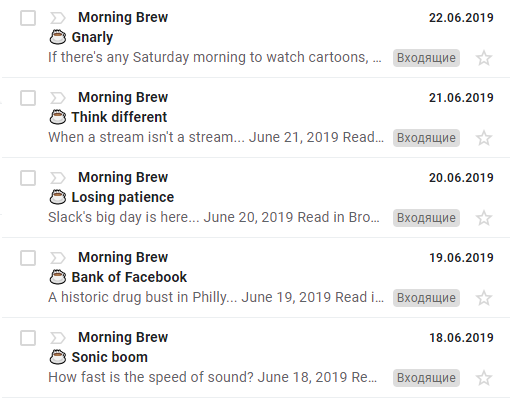Star the Gnarly email

[484, 58]
